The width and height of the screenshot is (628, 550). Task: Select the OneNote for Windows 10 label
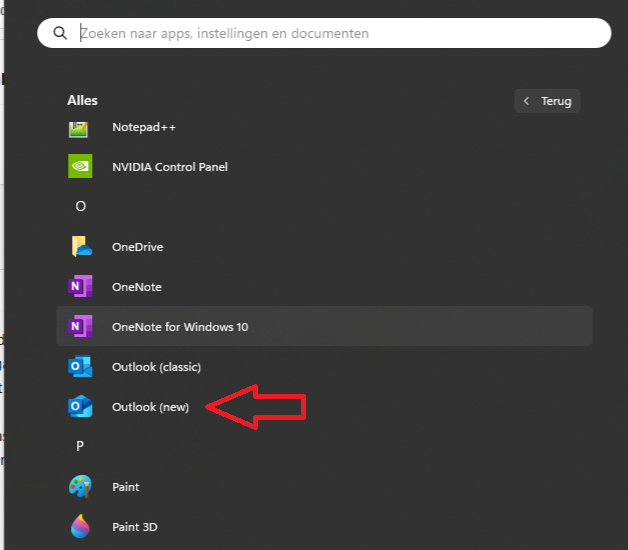click(180, 327)
